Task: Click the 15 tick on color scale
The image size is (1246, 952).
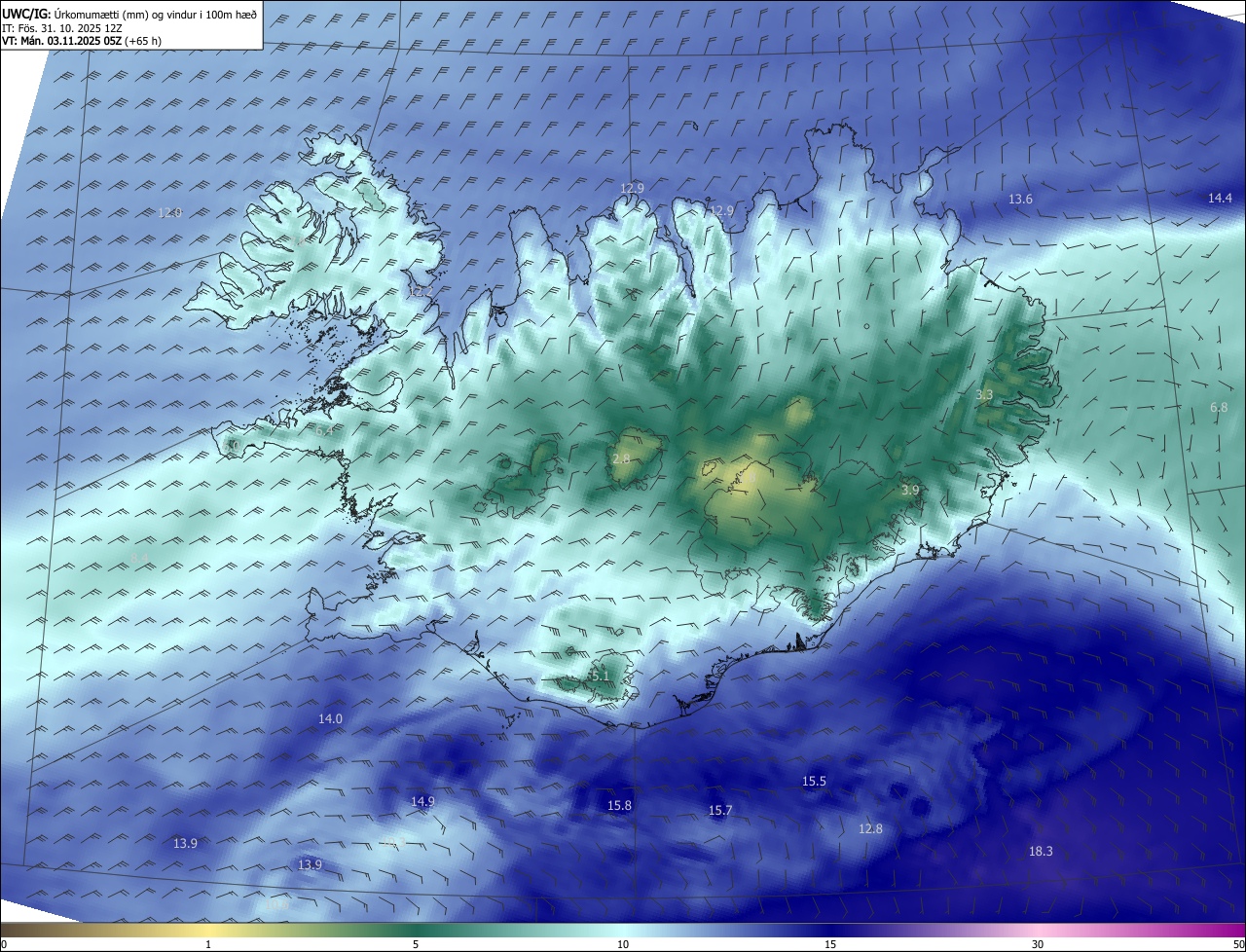Action: click(x=830, y=944)
